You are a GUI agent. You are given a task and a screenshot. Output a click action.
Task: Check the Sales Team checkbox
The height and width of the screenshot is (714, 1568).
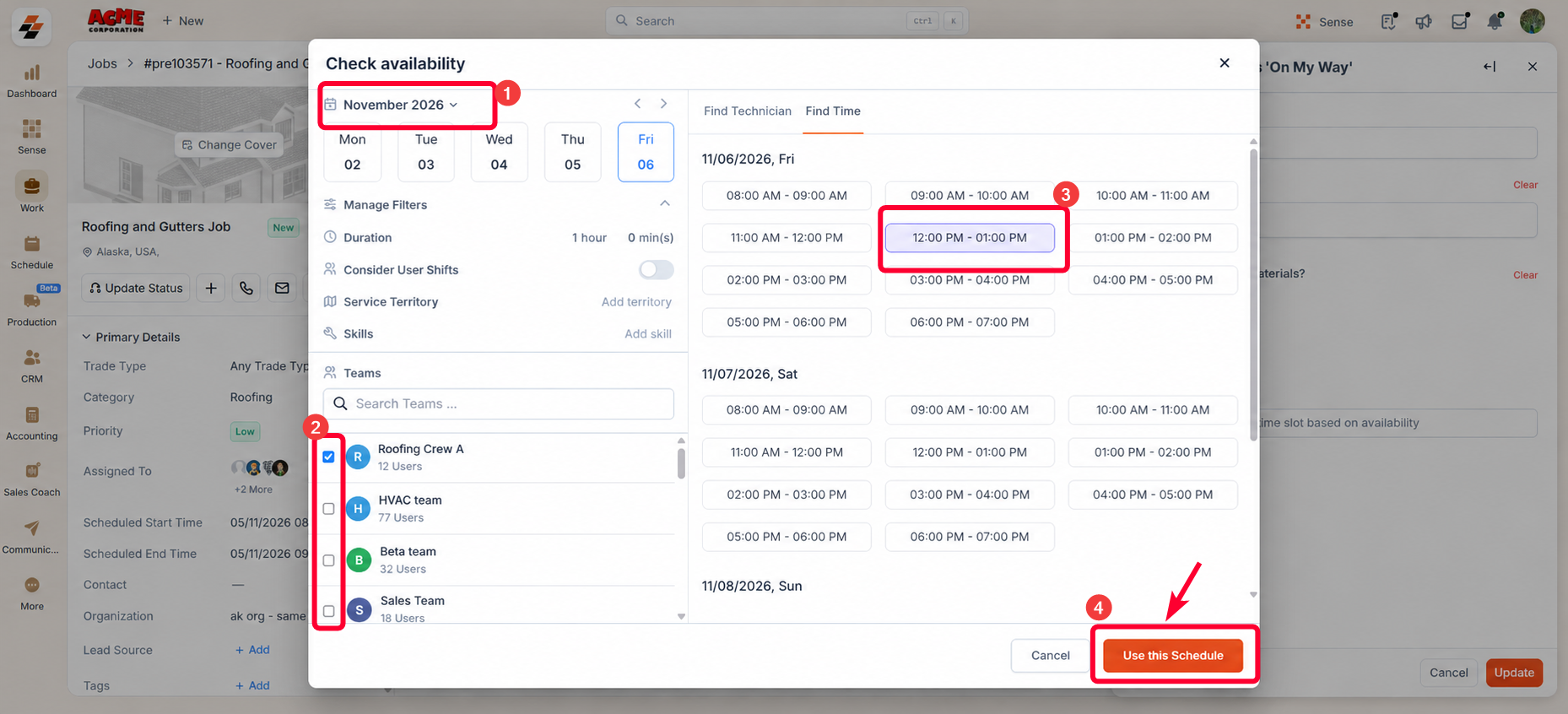click(x=328, y=611)
